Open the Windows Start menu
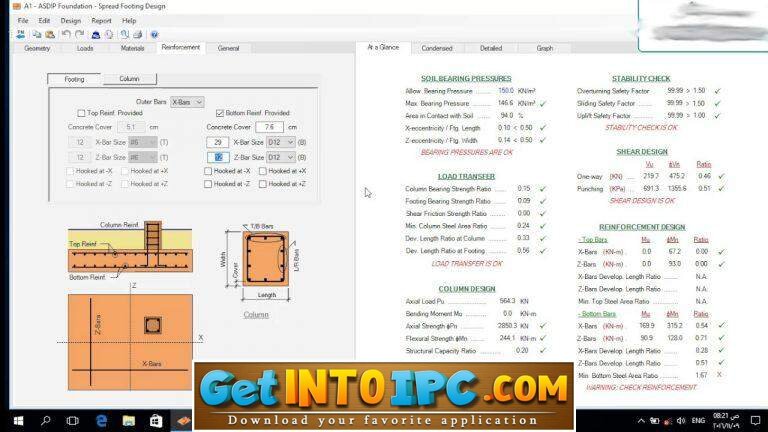The height and width of the screenshot is (432, 768). click(x=19, y=421)
